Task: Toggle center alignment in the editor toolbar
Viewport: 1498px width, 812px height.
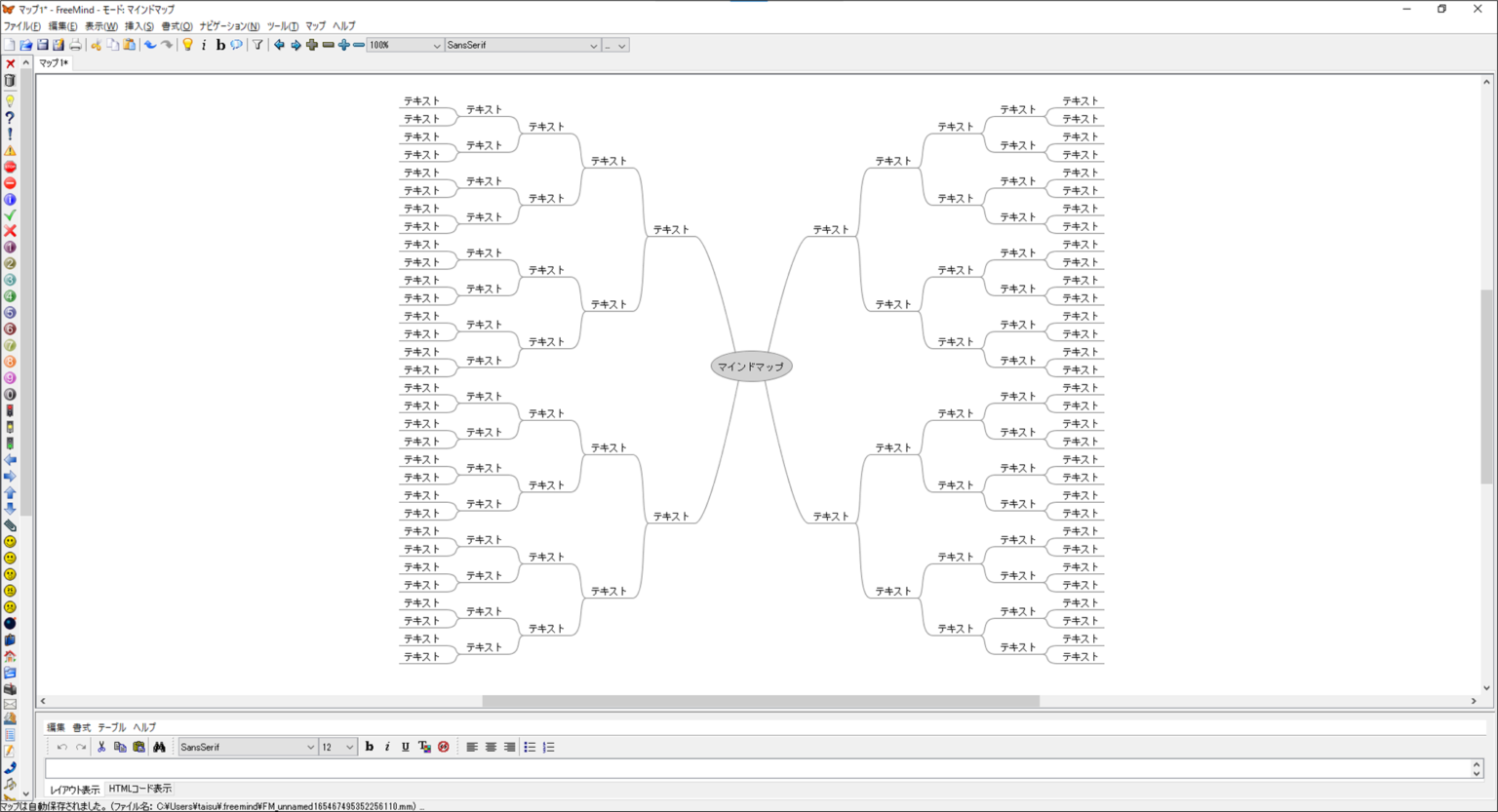Action: (x=491, y=747)
